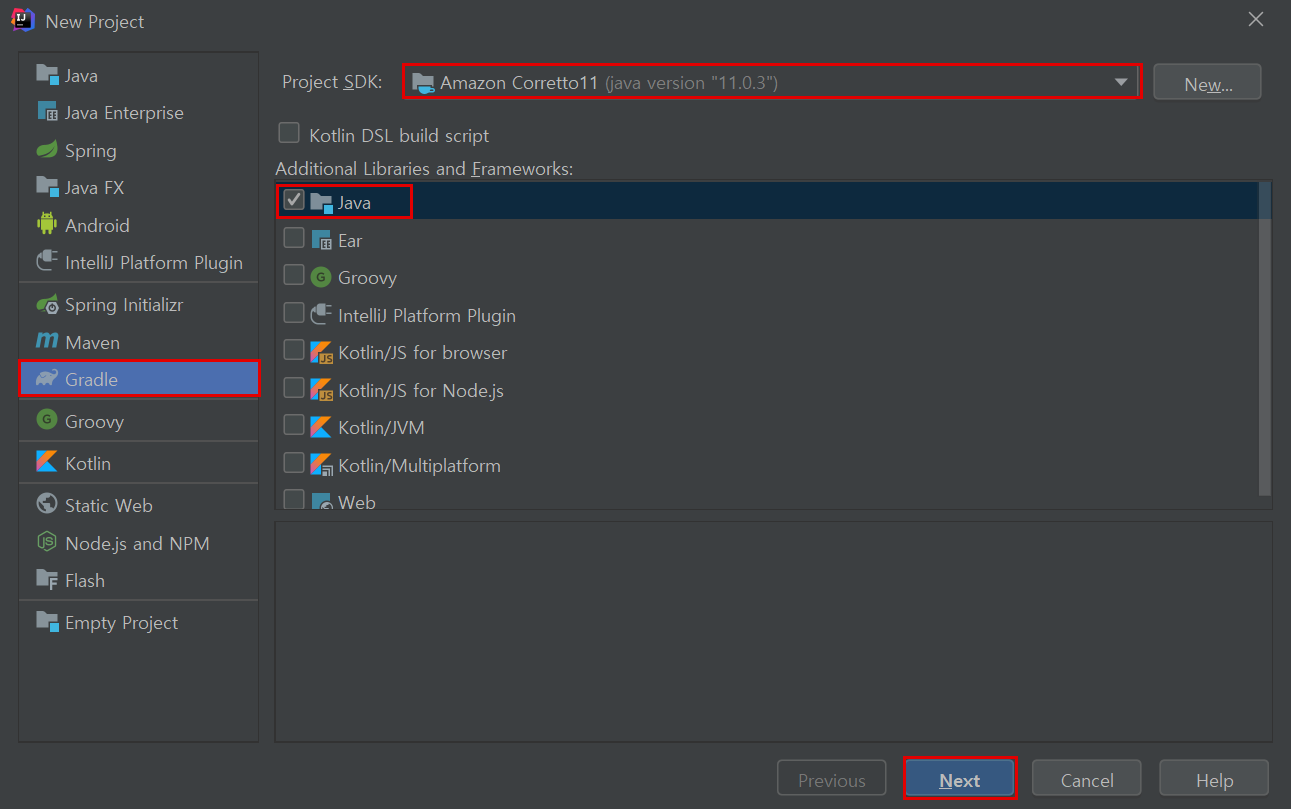The height and width of the screenshot is (809, 1291).
Task: Click the Android robot icon
Action: click(47, 225)
